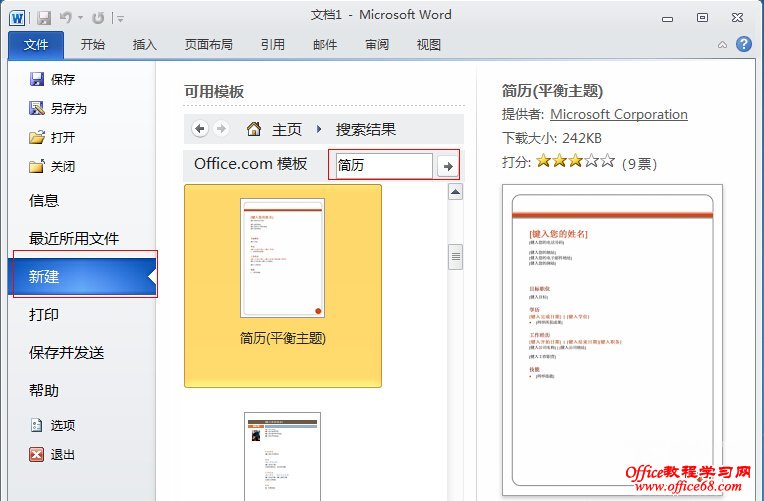Click 退出 to exit Word
Viewport: 764px width, 501px height.
click(x=53, y=455)
